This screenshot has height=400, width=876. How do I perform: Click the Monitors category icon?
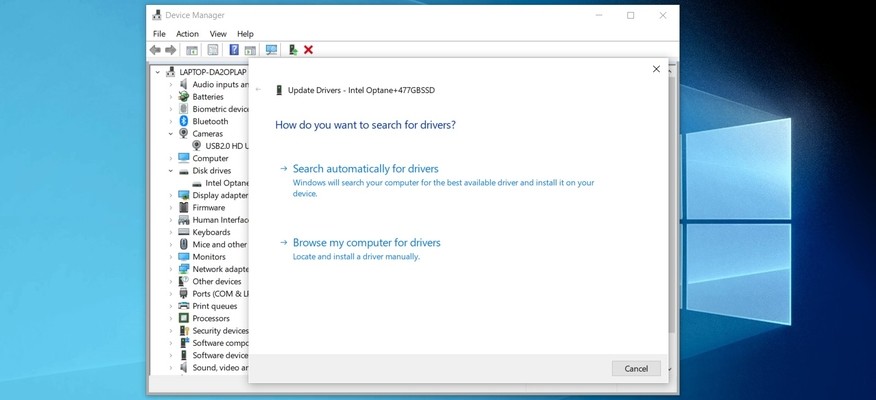pyautogui.click(x=183, y=256)
